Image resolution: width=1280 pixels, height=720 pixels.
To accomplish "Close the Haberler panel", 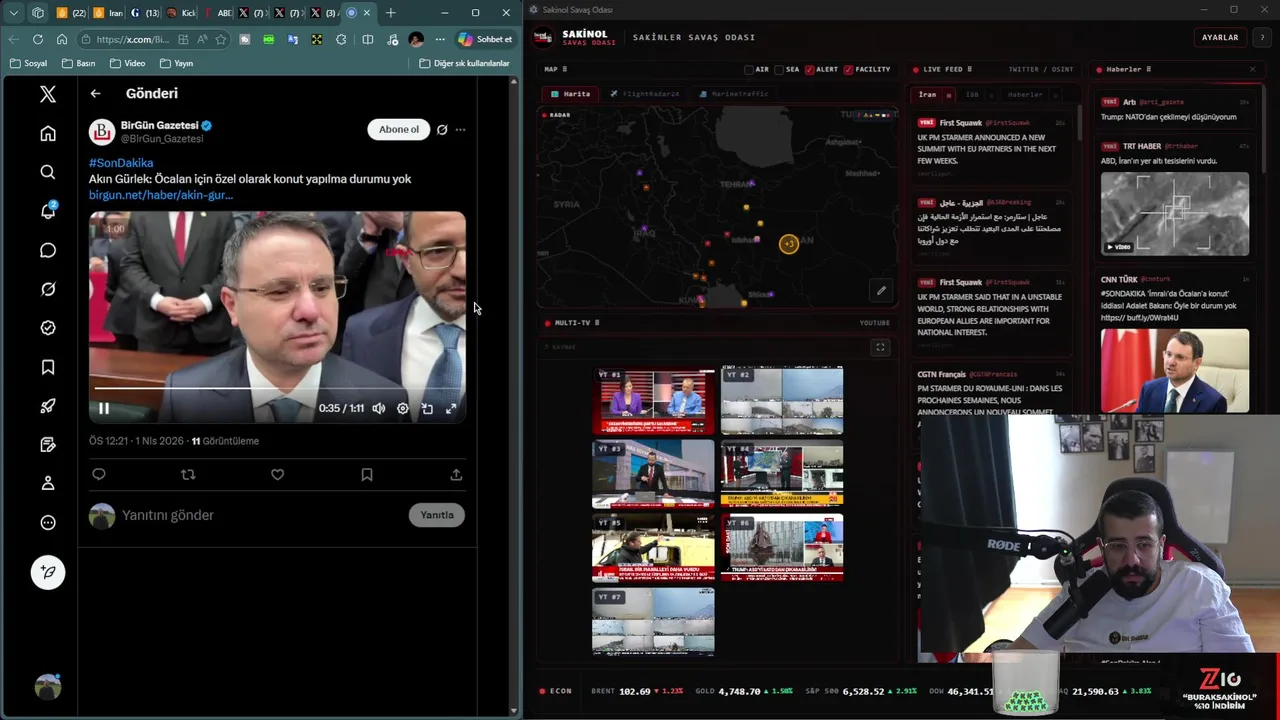I will pos(1252,69).
